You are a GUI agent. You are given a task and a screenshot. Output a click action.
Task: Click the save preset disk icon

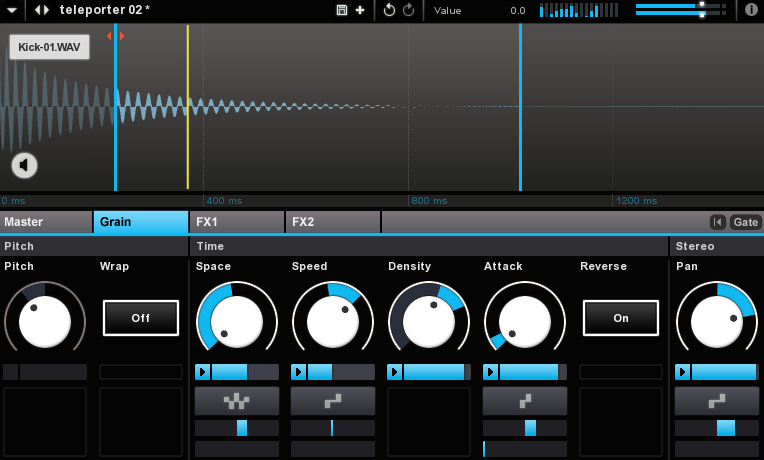342,10
